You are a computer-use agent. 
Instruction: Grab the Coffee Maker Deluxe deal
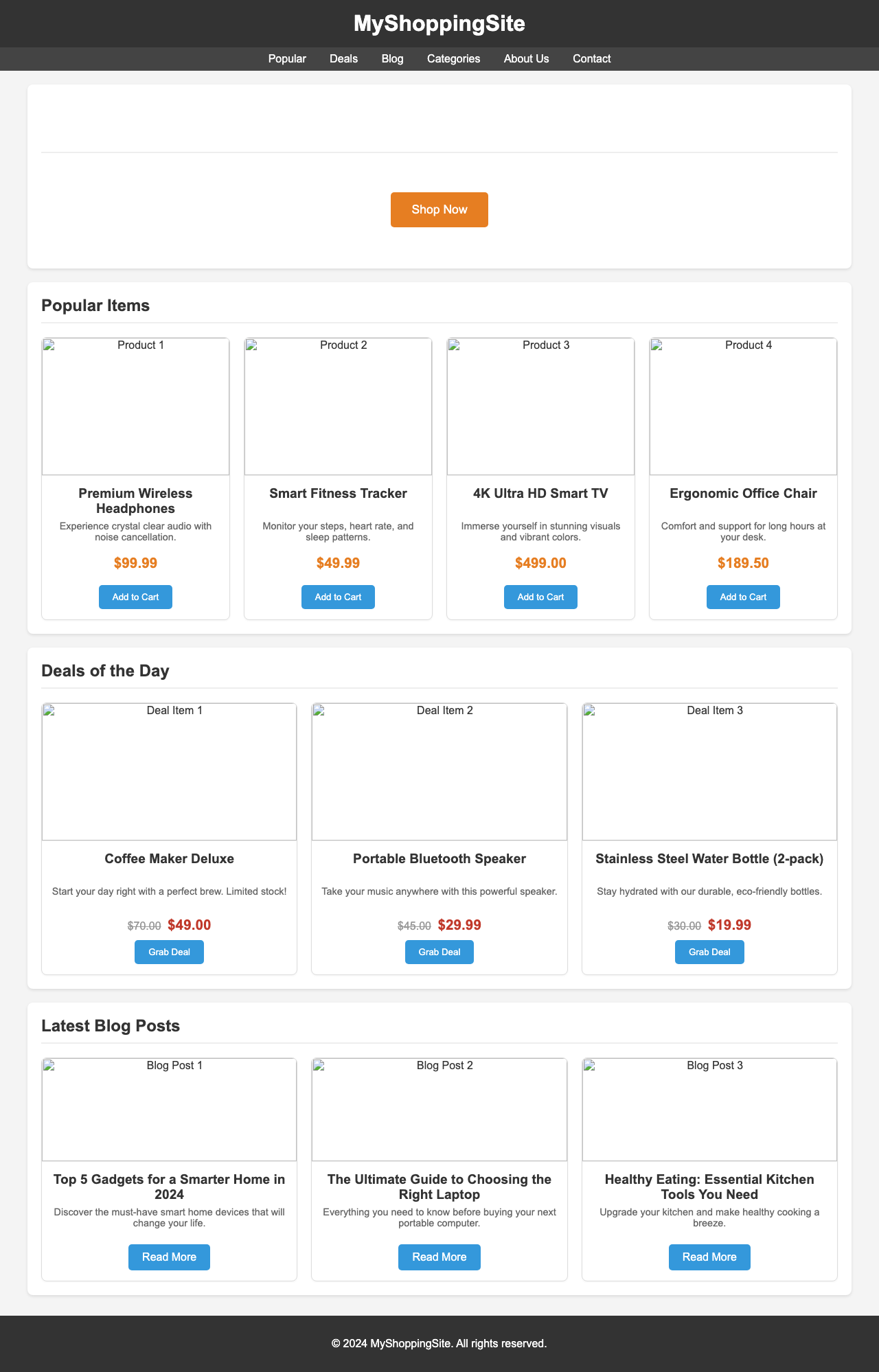pyautogui.click(x=169, y=952)
